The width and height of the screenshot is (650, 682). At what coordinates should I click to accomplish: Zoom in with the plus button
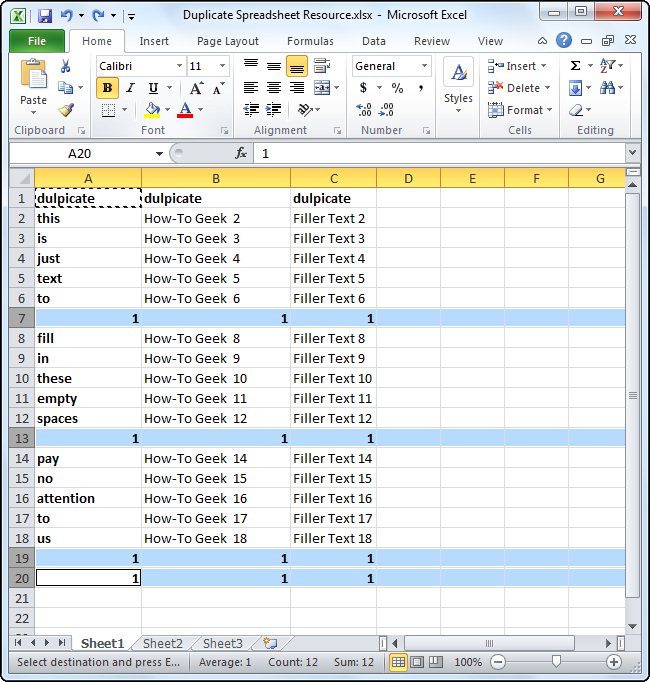613,662
